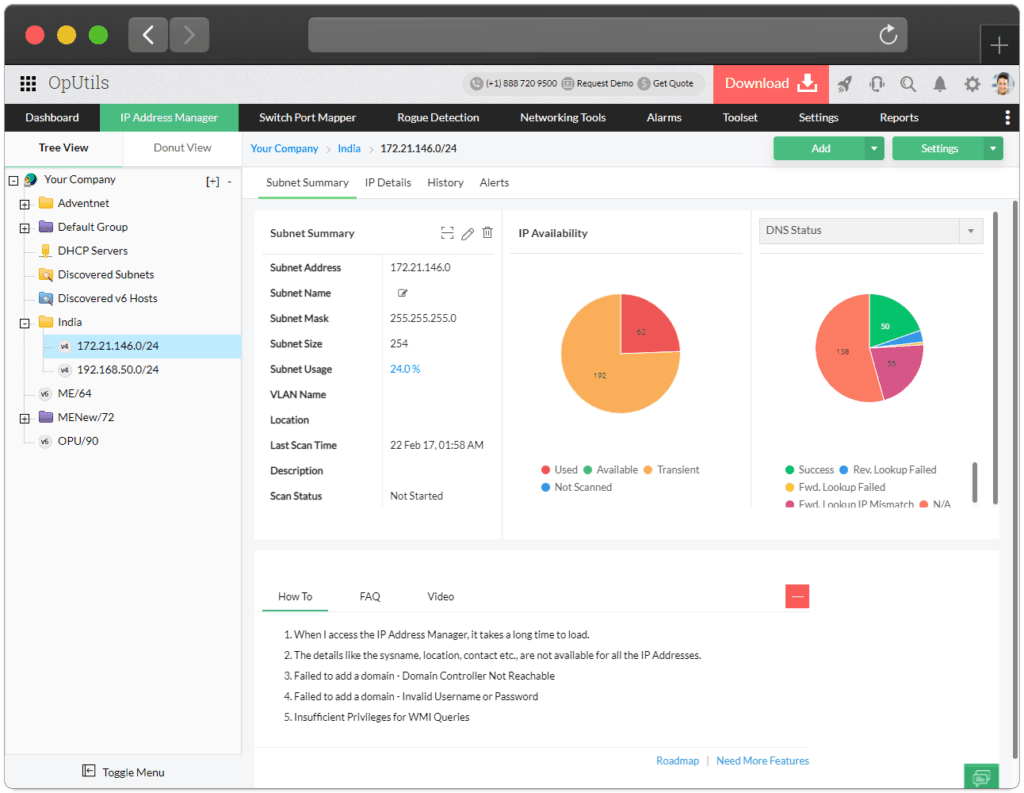
Task: Go to Switch Port Mapper in navigation
Action: pyautogui.click(x=308, y=118)
